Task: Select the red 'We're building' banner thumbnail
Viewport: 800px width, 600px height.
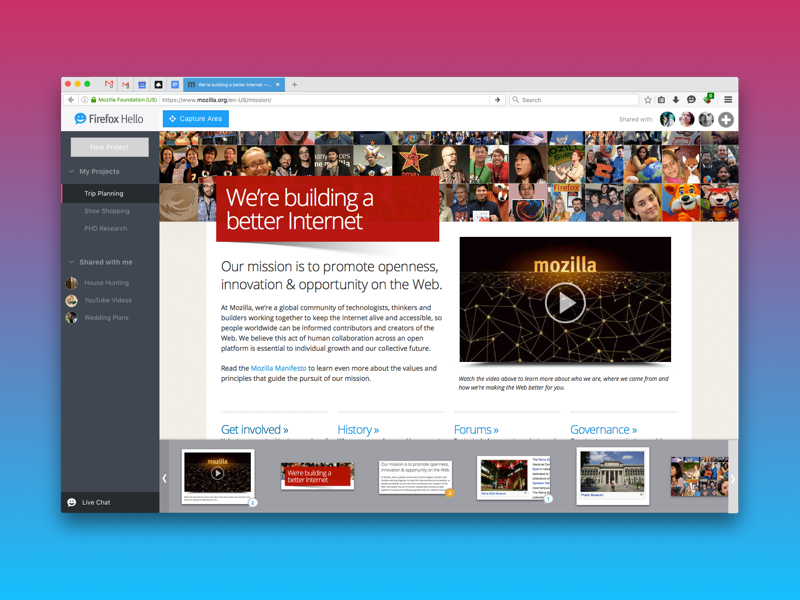Action: click(317, 477)
